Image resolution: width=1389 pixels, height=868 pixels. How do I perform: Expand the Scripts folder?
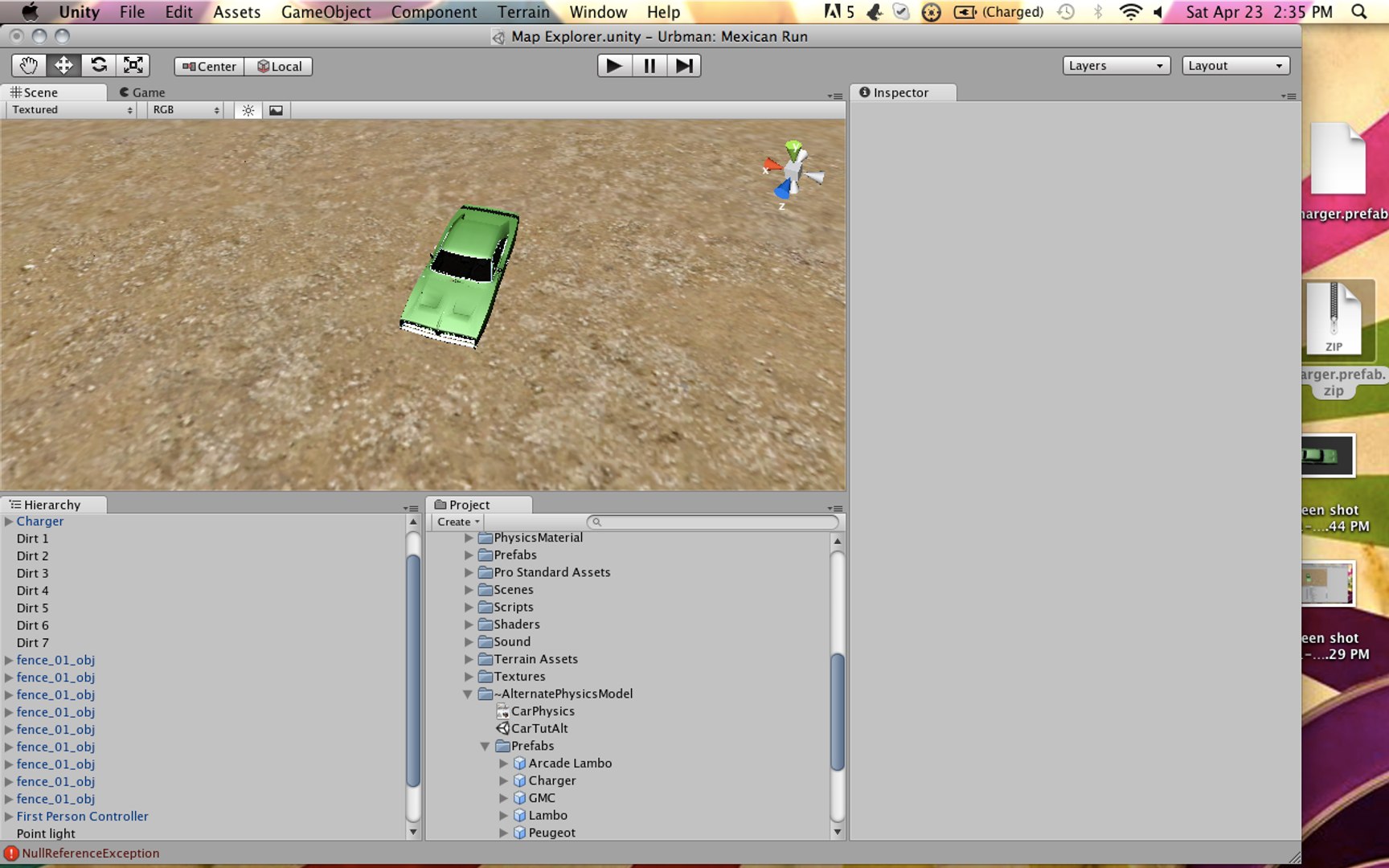[469, 607]
